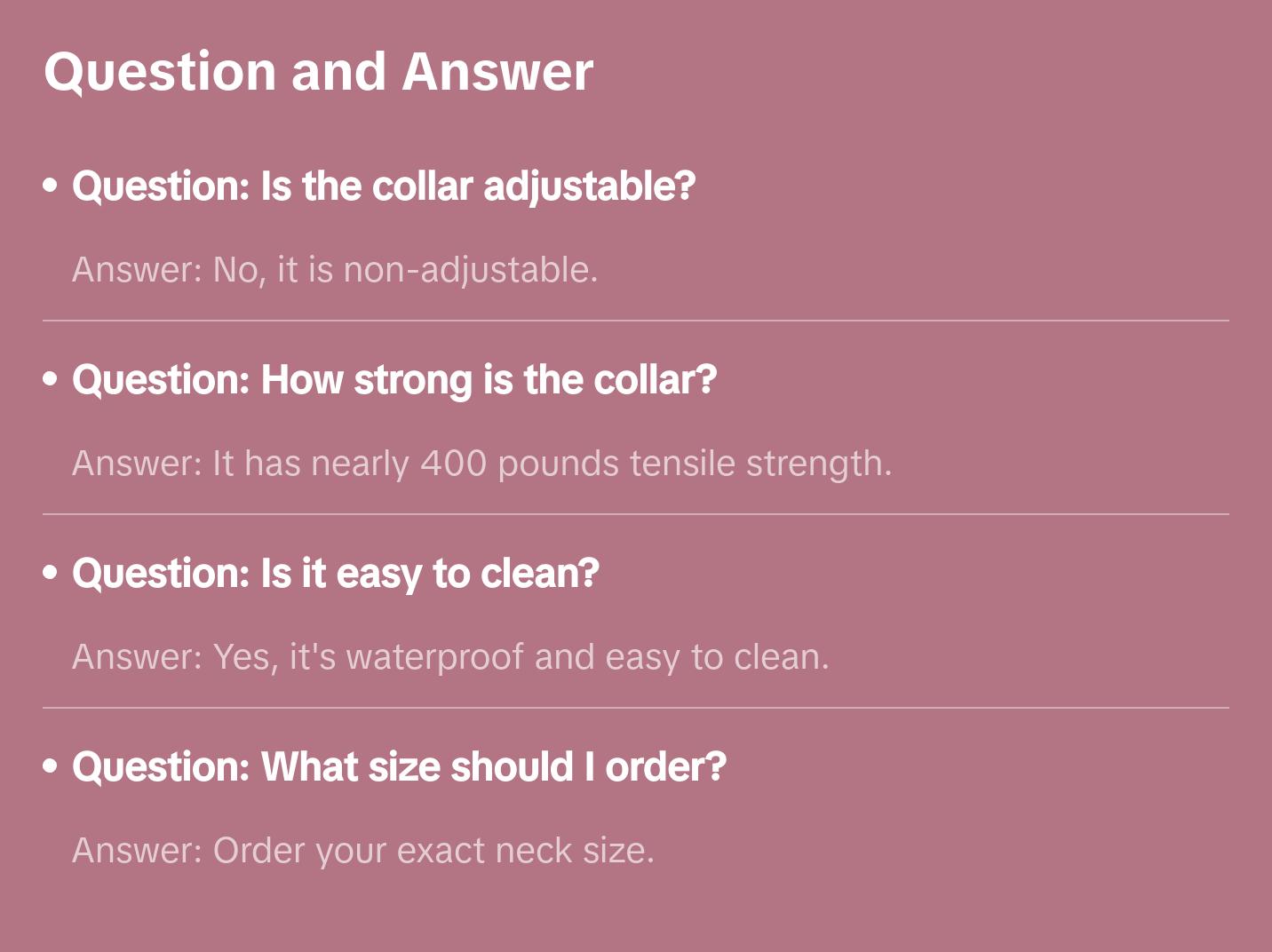
Task: Expand 'What size should I order?' question
Action: tap(399, 767)
